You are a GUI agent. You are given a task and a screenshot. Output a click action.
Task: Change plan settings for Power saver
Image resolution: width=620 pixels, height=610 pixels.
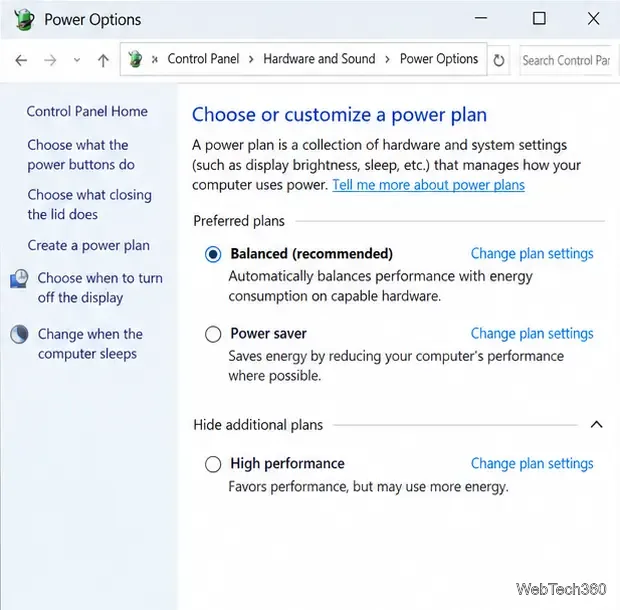[x=532, y=334]
